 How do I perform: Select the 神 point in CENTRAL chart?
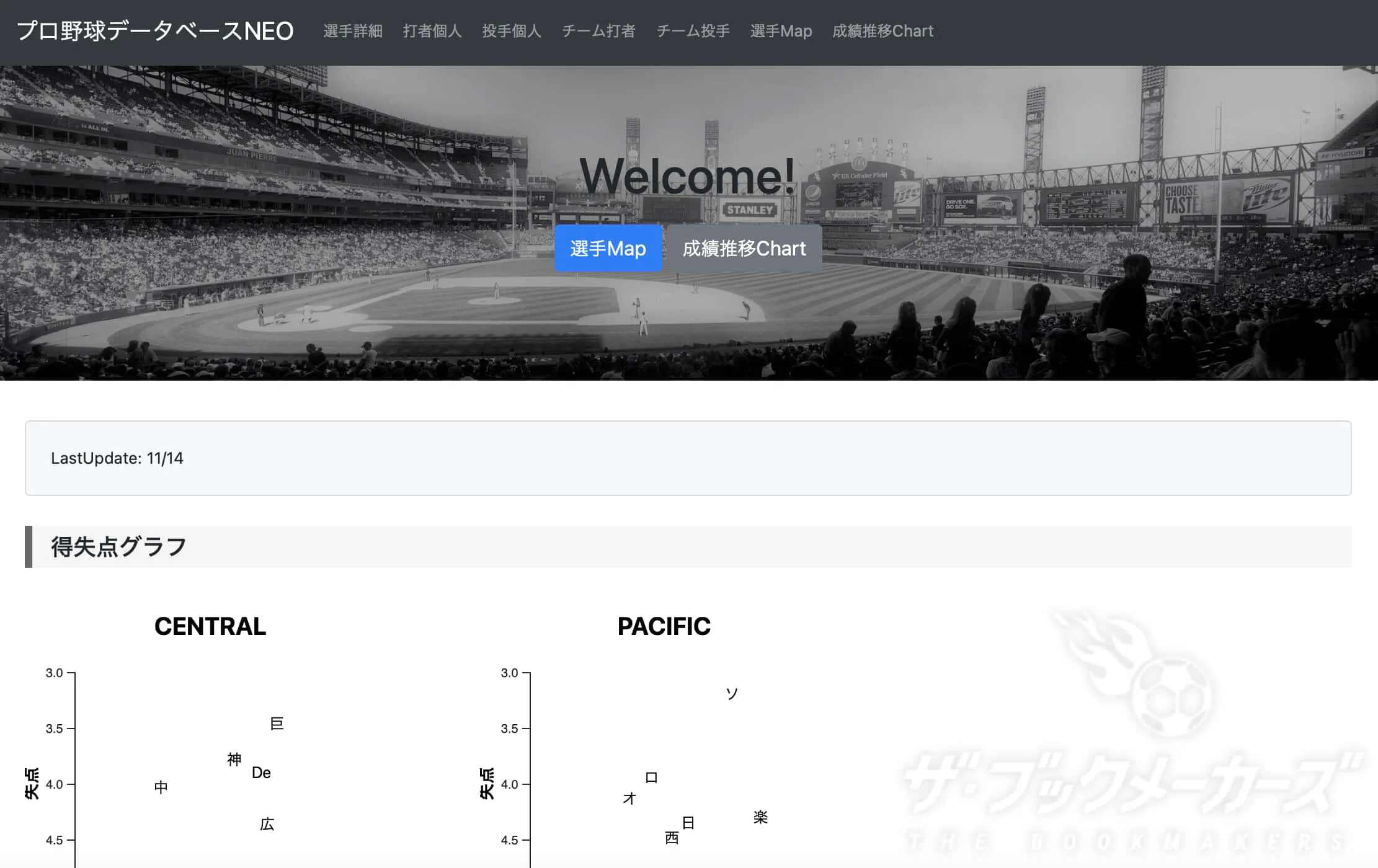coord(234,759)
